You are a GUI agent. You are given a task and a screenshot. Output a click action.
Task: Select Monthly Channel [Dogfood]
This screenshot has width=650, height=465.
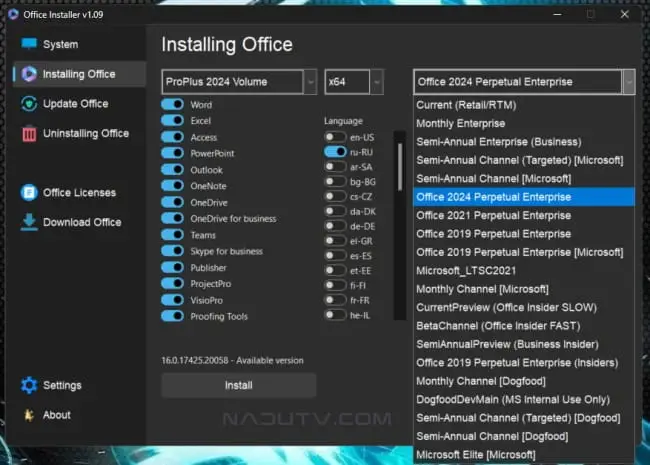pyautogui.click(x=524, y=381)
